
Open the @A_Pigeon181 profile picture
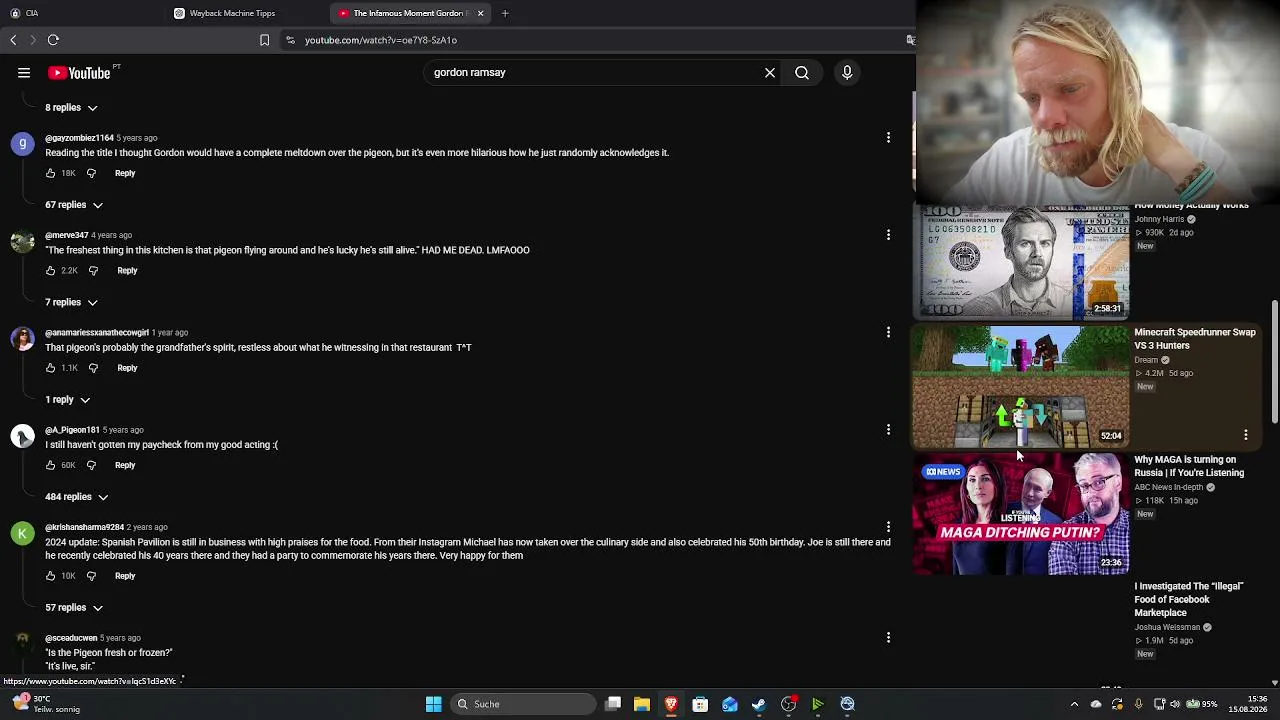tap(22, 436)
